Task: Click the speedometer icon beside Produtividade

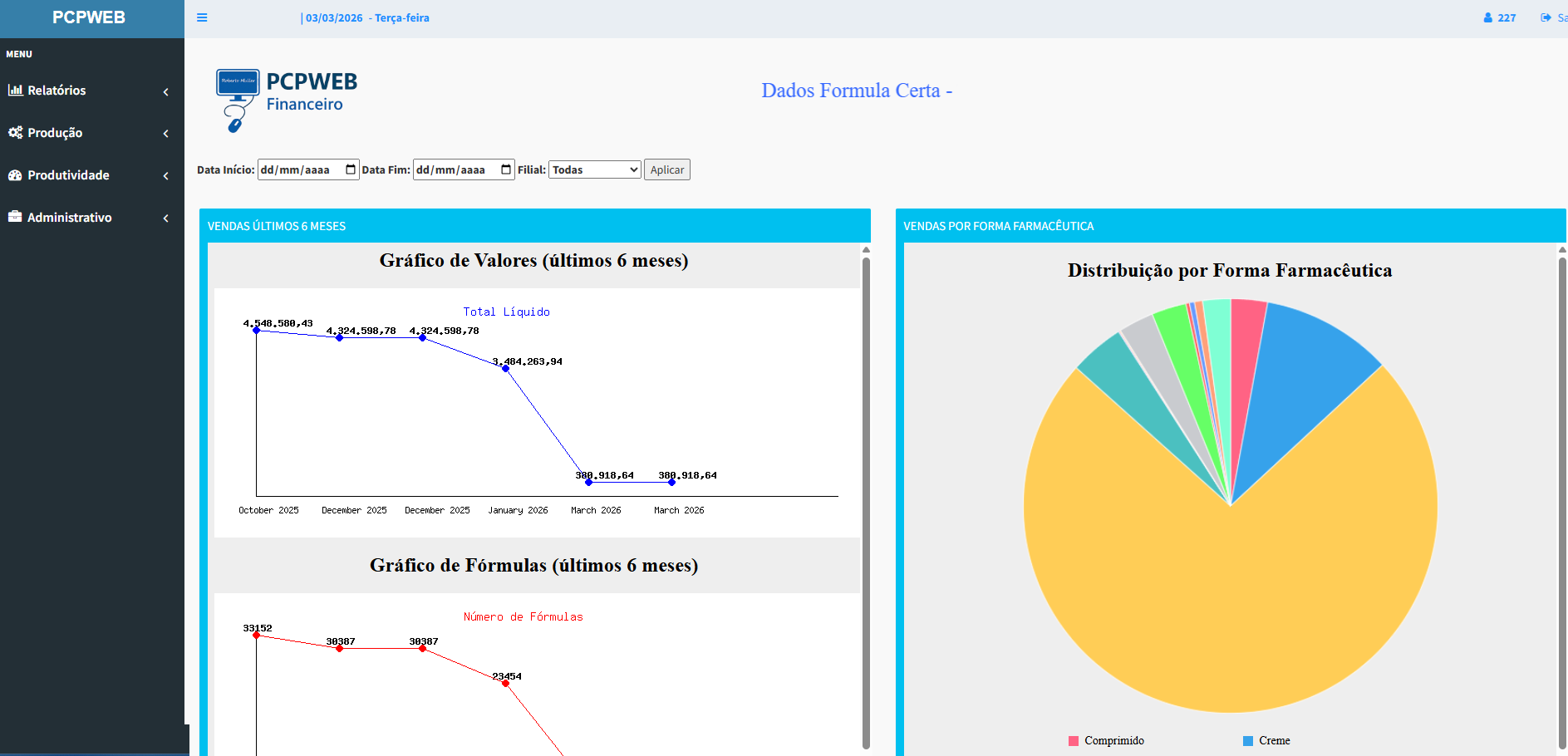Action: [x=15, y=175]
